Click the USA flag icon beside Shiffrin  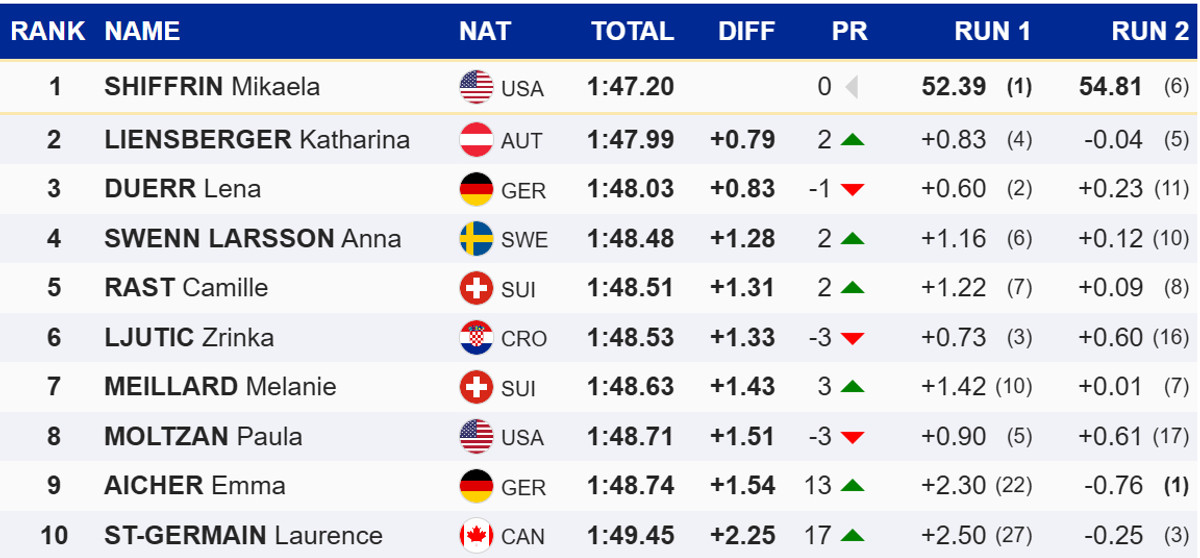[x=476, y=87]
